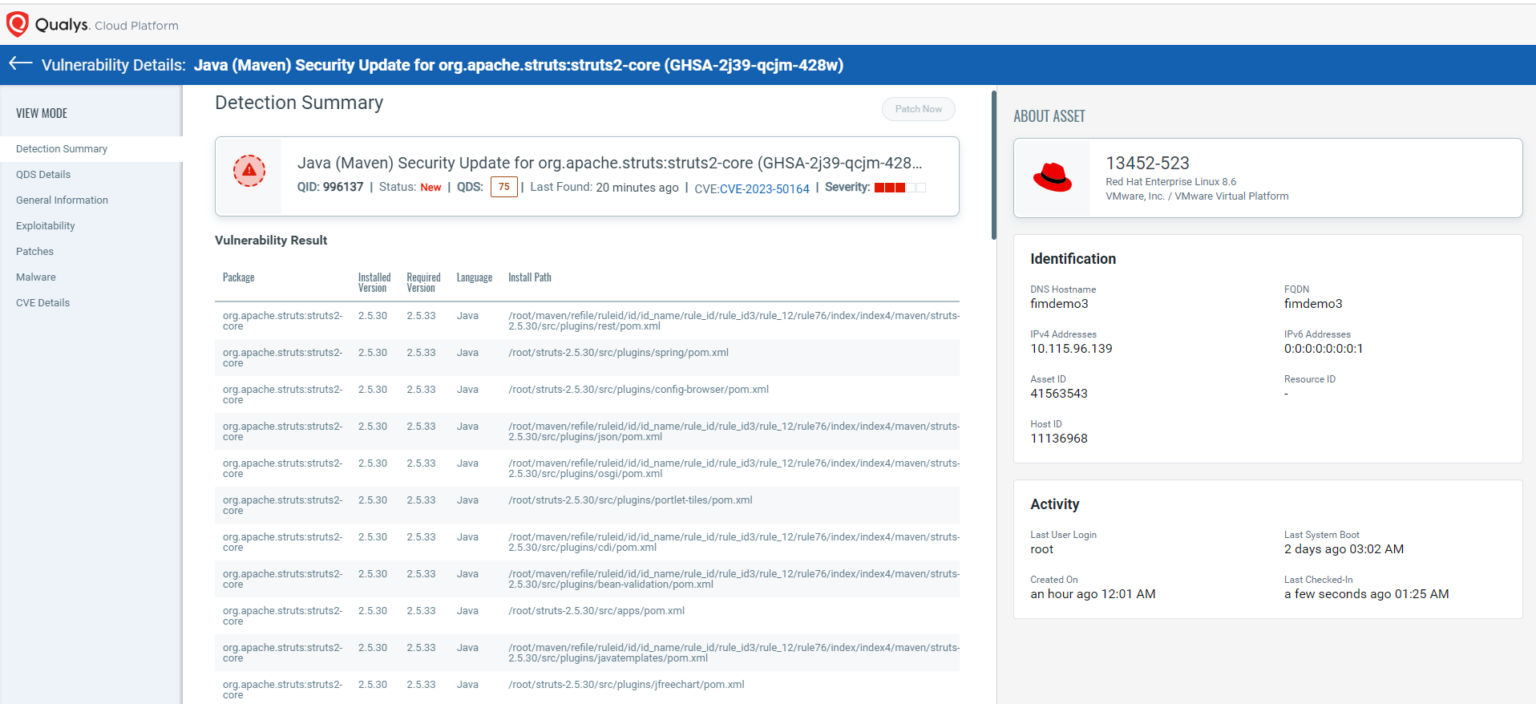This screenshot has height=704, width=1536.
Task: Click the Patch Now button
Action: [918, 109]
